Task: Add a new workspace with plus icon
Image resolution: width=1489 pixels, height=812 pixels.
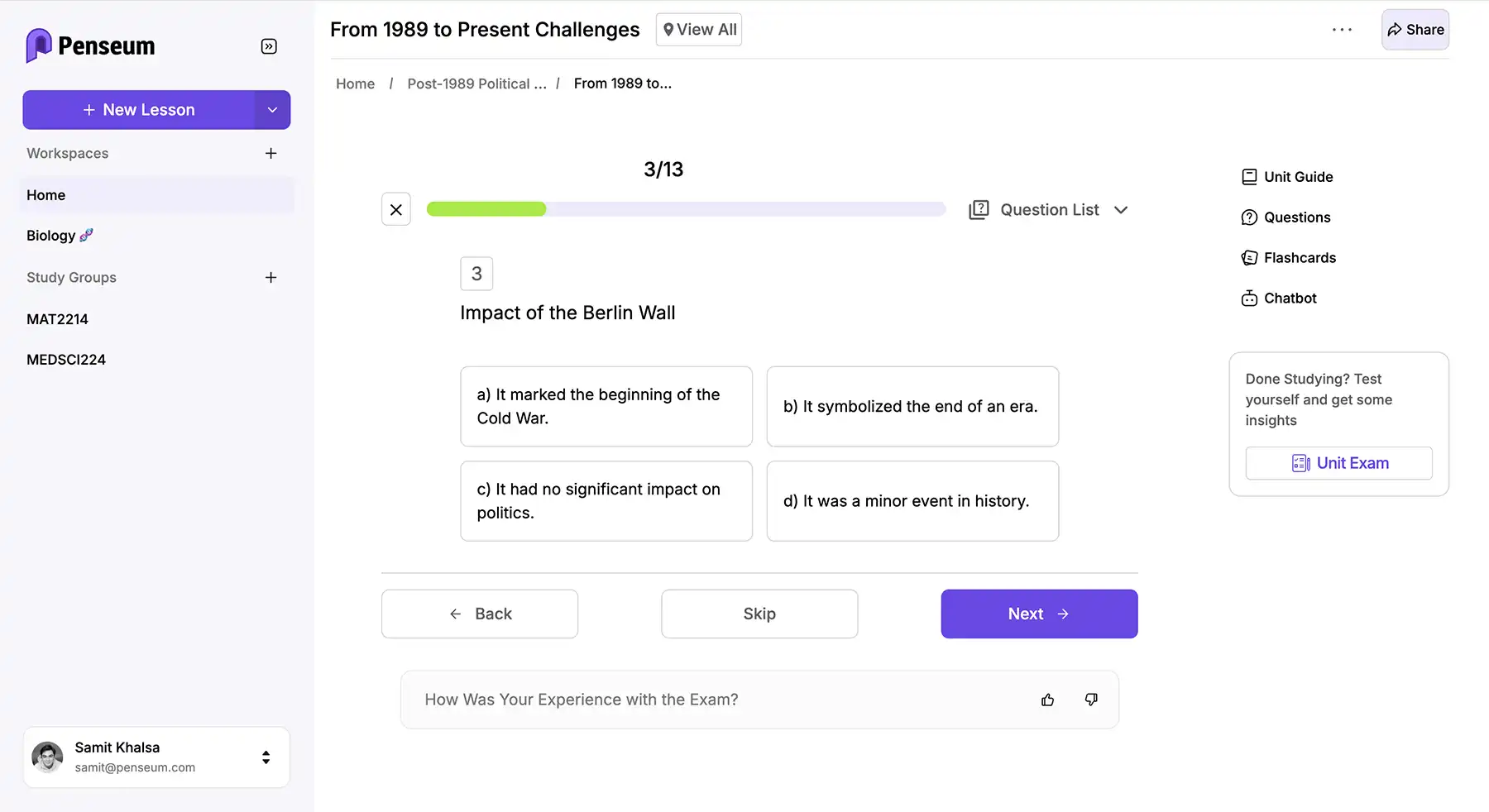Action: pos(271,153)
